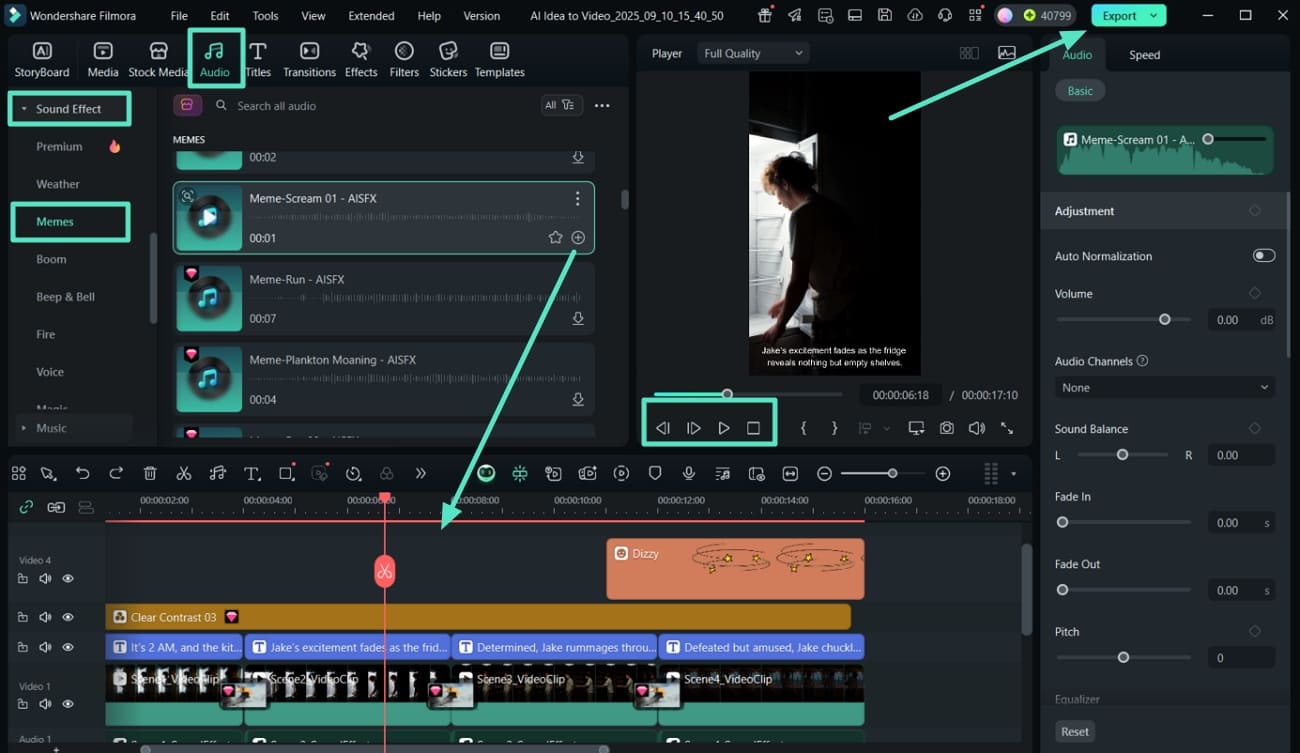1300x753 pixels.
Task: Lock the Video 4 track
Action: pos(23,579)
